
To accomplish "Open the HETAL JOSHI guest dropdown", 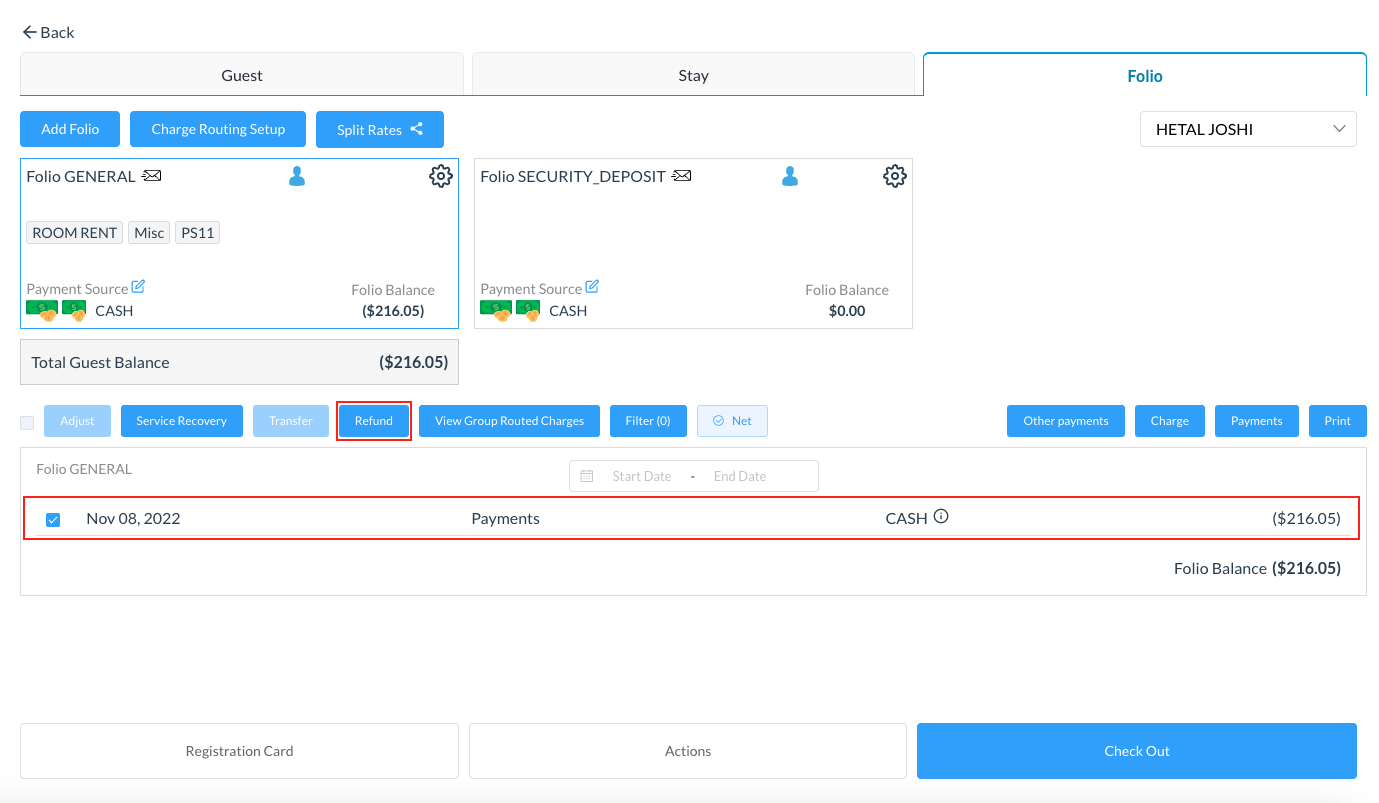I will 1247,129.
